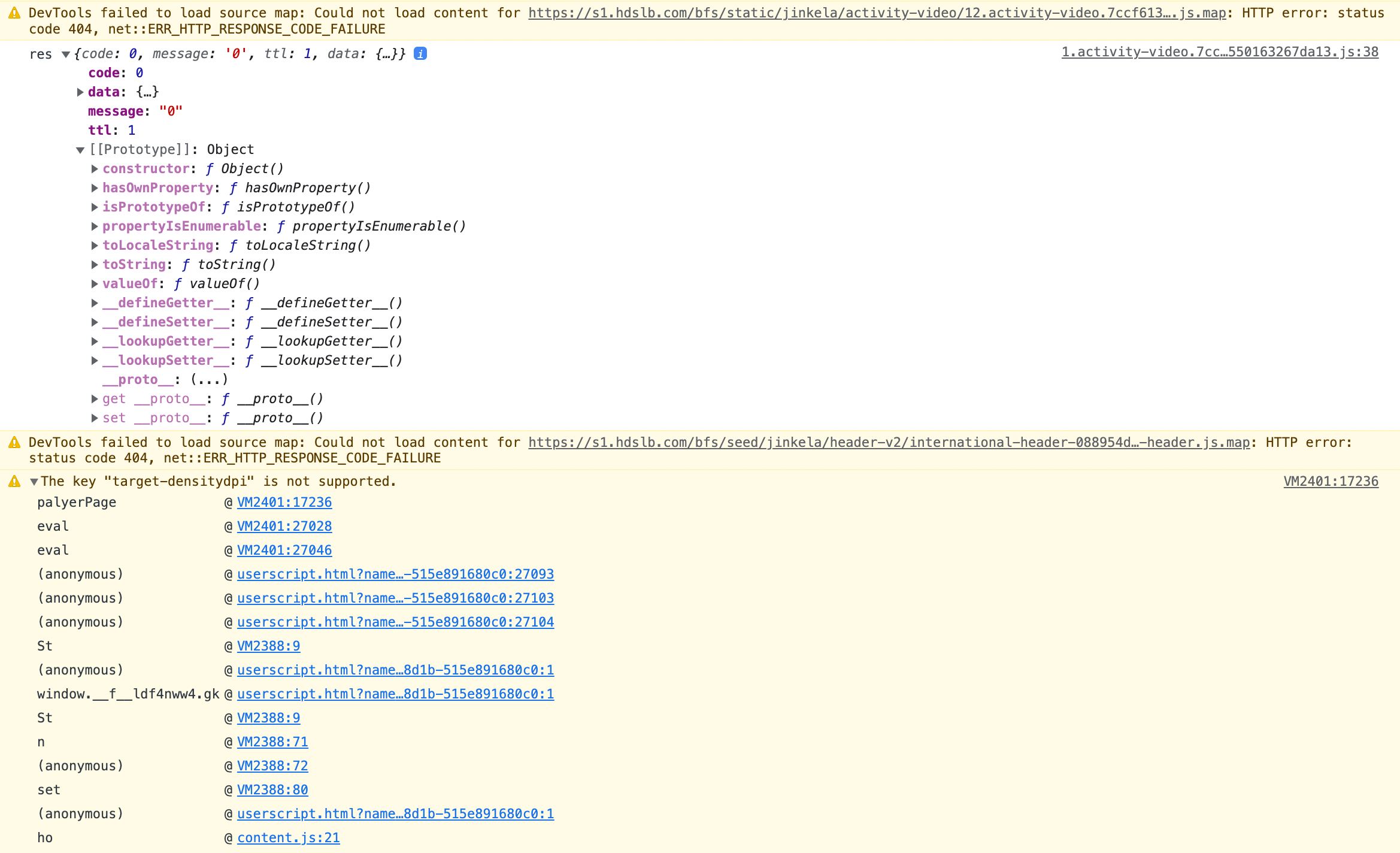Expand the __defineSetter__ entry
The height and width of the screenshot is (853, 1400).
95,322
